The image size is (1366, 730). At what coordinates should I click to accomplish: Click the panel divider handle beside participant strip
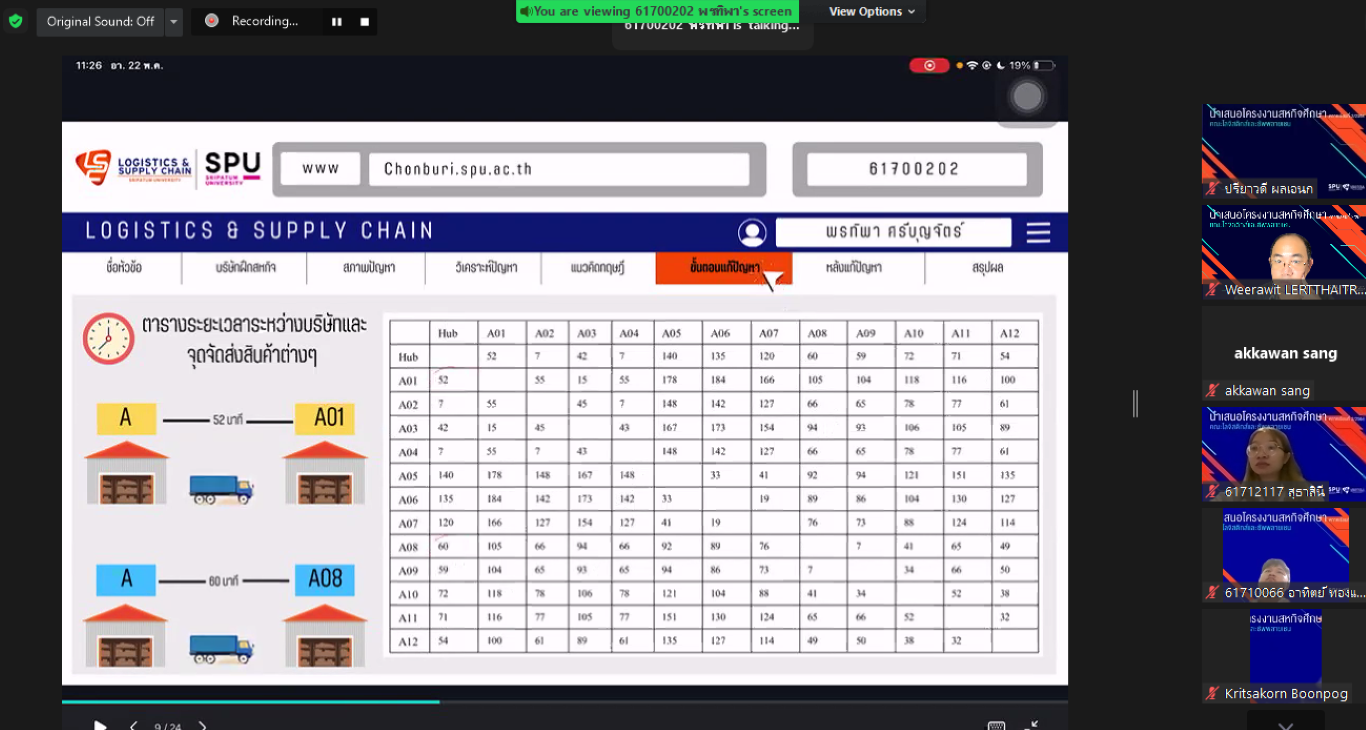[1135, 403]
